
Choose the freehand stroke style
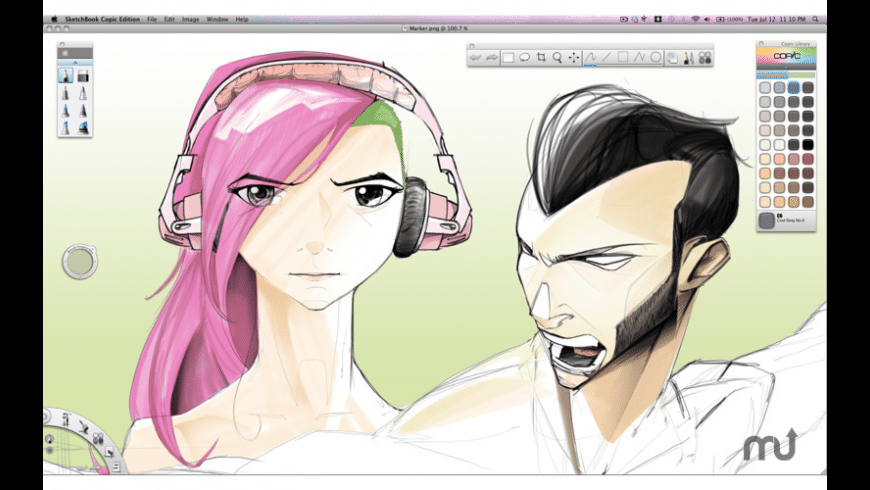tap(590, 58)
